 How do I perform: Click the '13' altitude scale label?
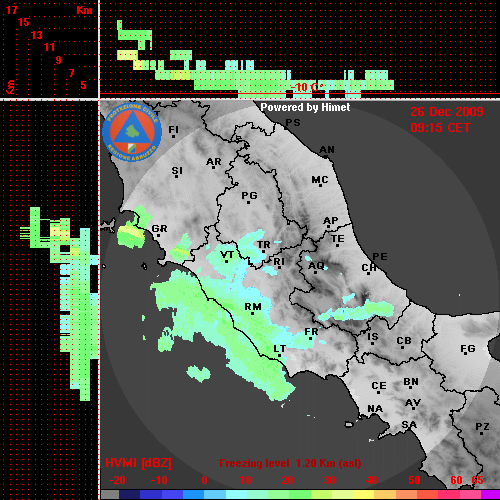pyautogui.click(x=37, y=35)
